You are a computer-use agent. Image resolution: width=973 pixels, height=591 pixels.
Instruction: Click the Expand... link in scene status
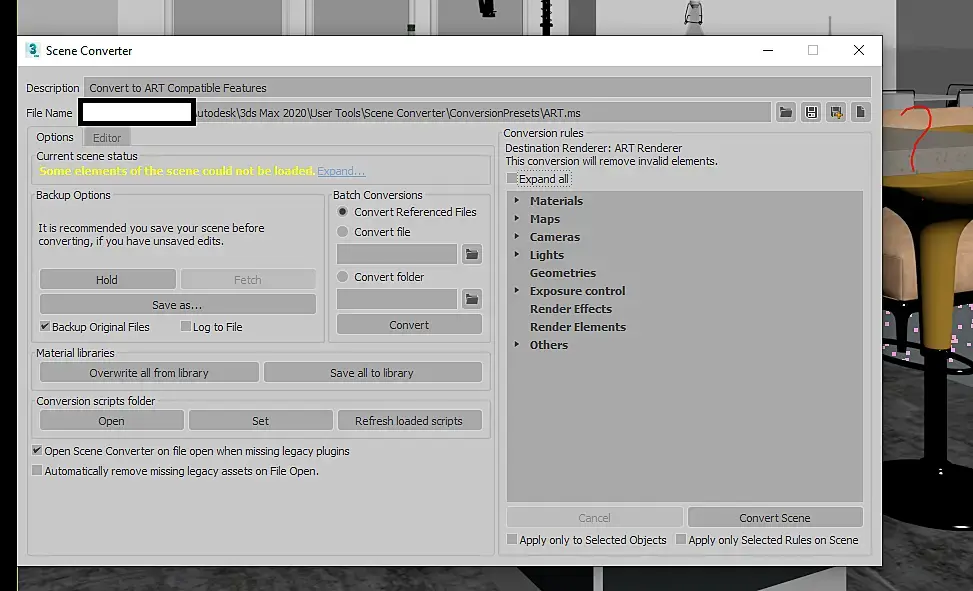[341, 171]
